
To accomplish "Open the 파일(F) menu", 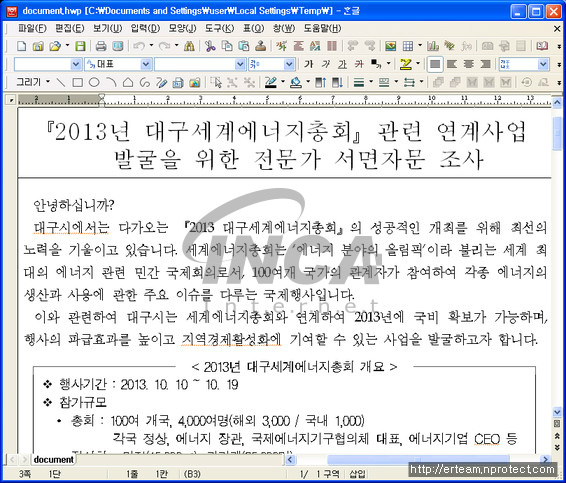I will pos(32,28).
